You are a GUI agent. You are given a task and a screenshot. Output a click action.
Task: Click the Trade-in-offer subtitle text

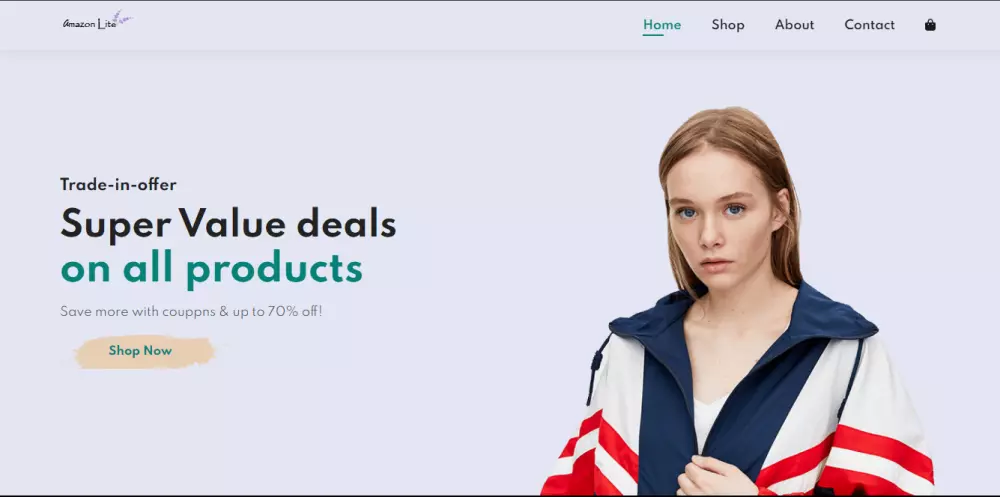tap(118, 185)
